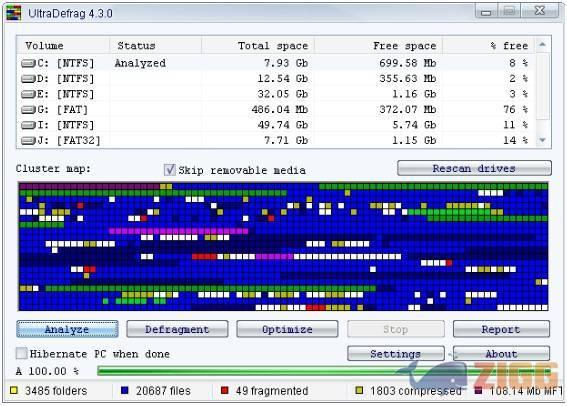The width and height of the screenshot is (567, 406).
Task: Click the E: drive icon
Action: click(28, 94)
